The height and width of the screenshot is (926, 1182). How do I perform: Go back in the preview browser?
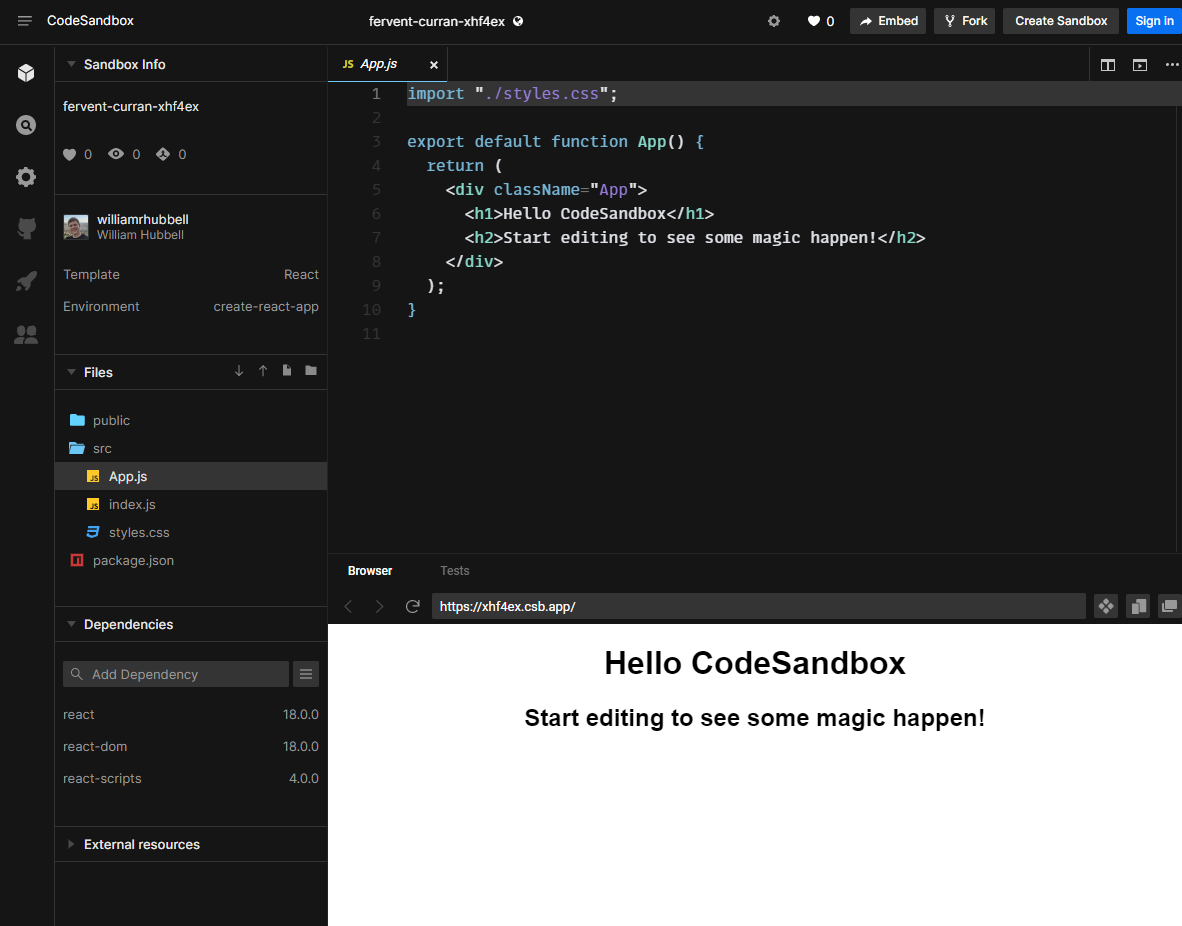click(x=348, y=607)
